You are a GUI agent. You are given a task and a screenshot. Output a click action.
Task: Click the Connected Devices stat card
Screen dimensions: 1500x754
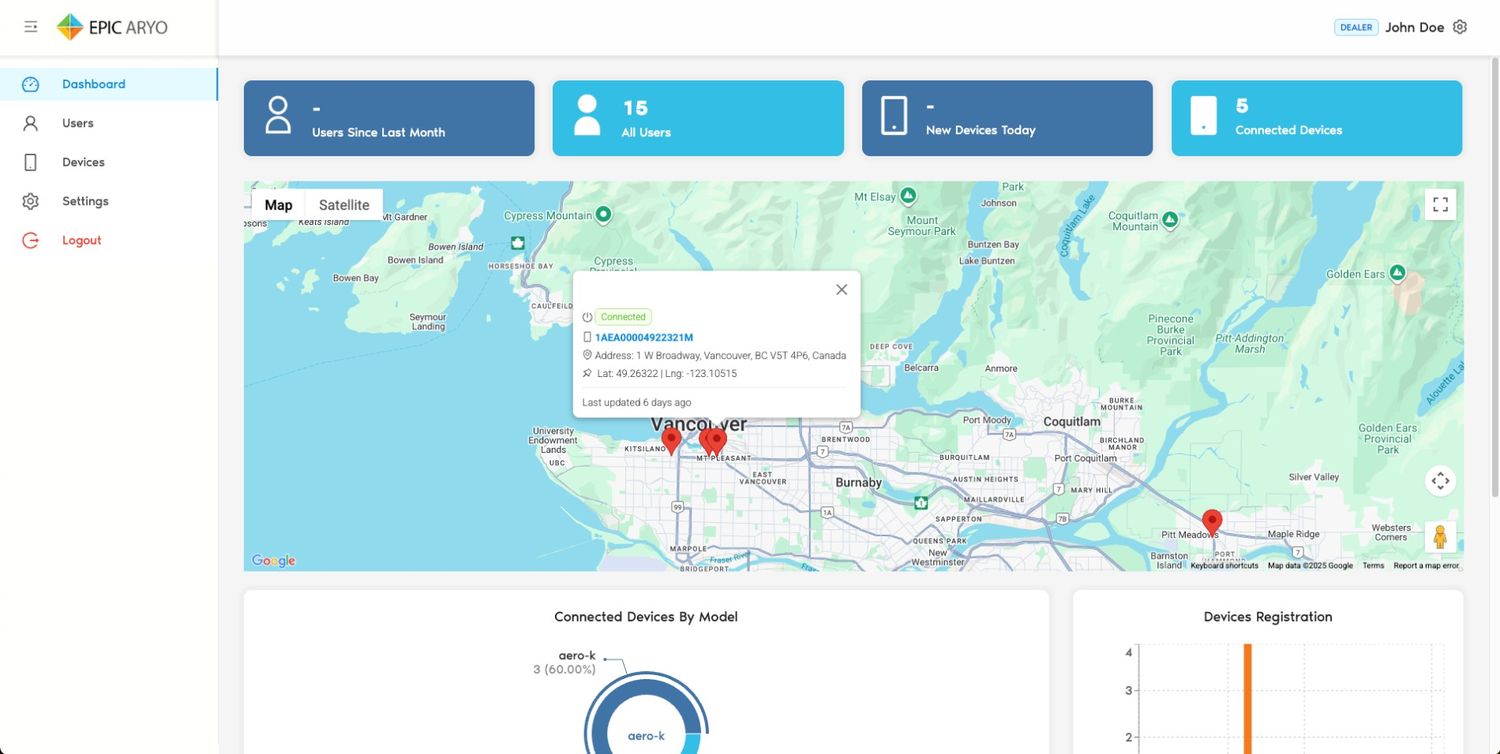tap(1316, 118)
